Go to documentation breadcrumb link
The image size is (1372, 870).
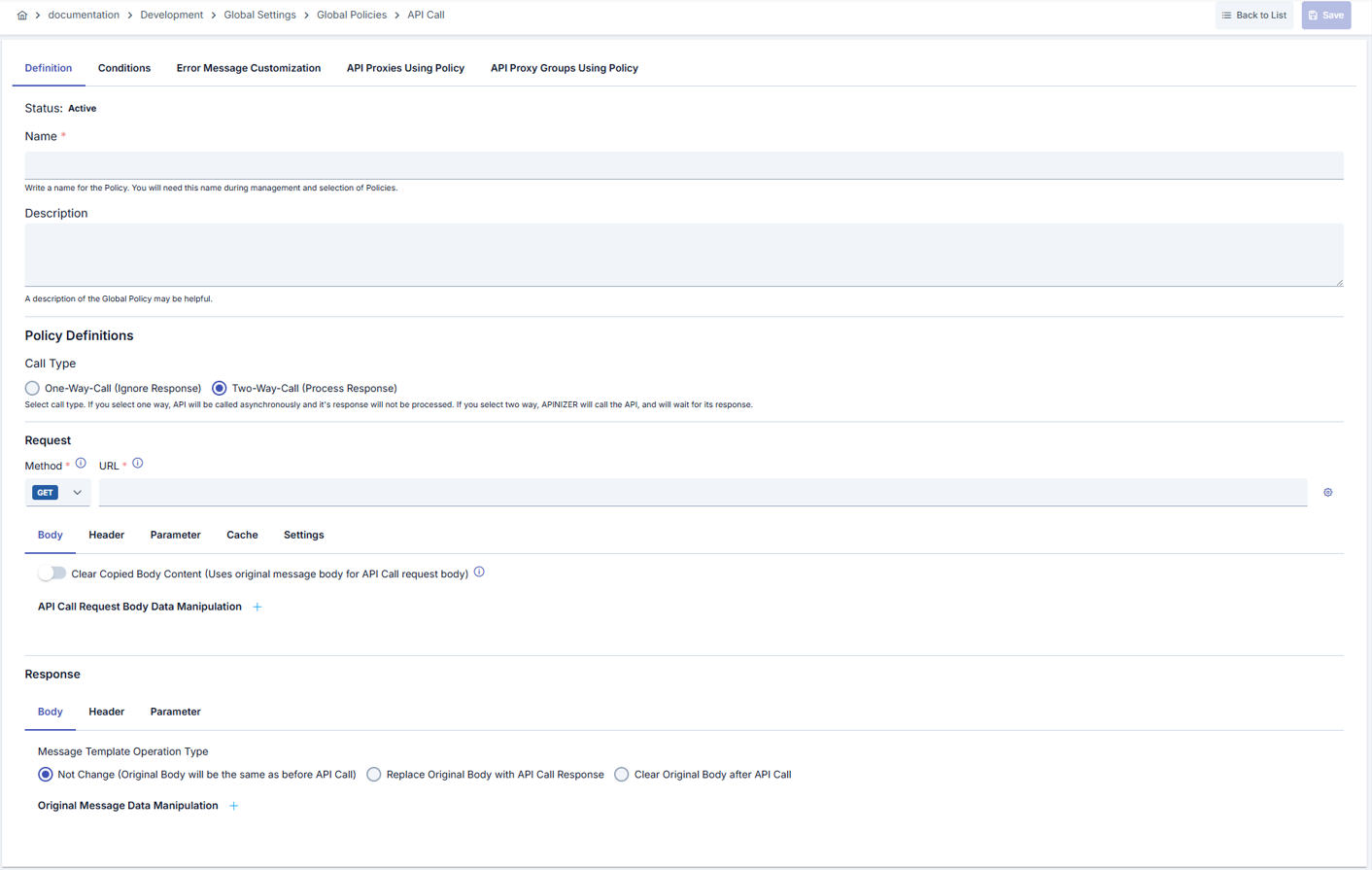84,16
